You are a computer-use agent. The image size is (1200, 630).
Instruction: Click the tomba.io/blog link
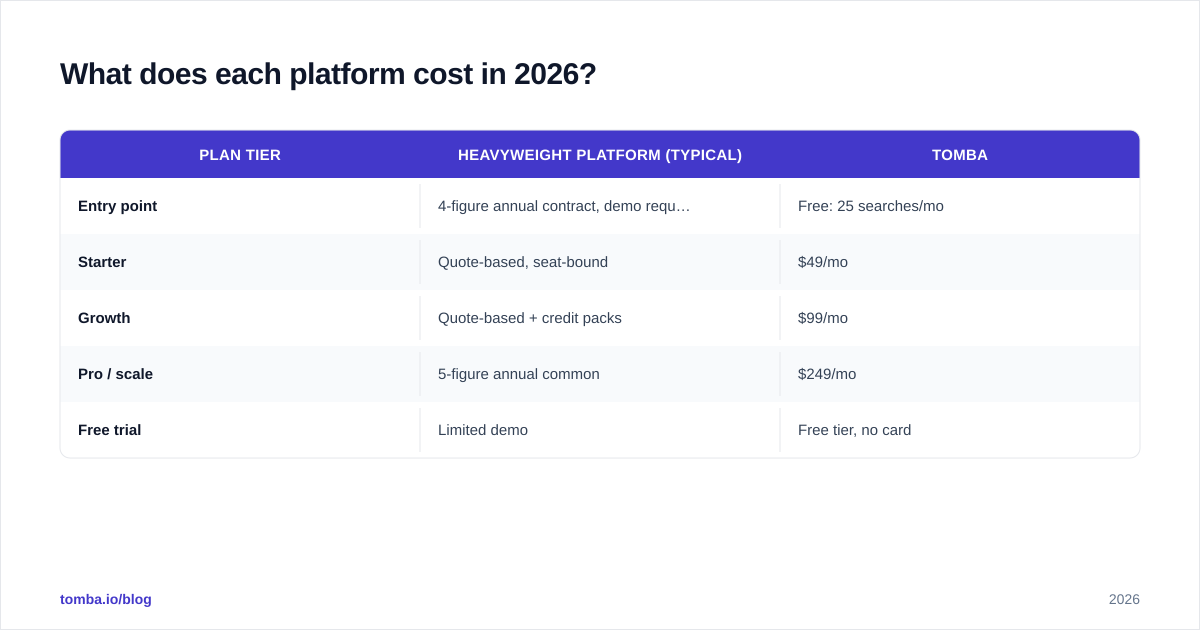[106, 599]
